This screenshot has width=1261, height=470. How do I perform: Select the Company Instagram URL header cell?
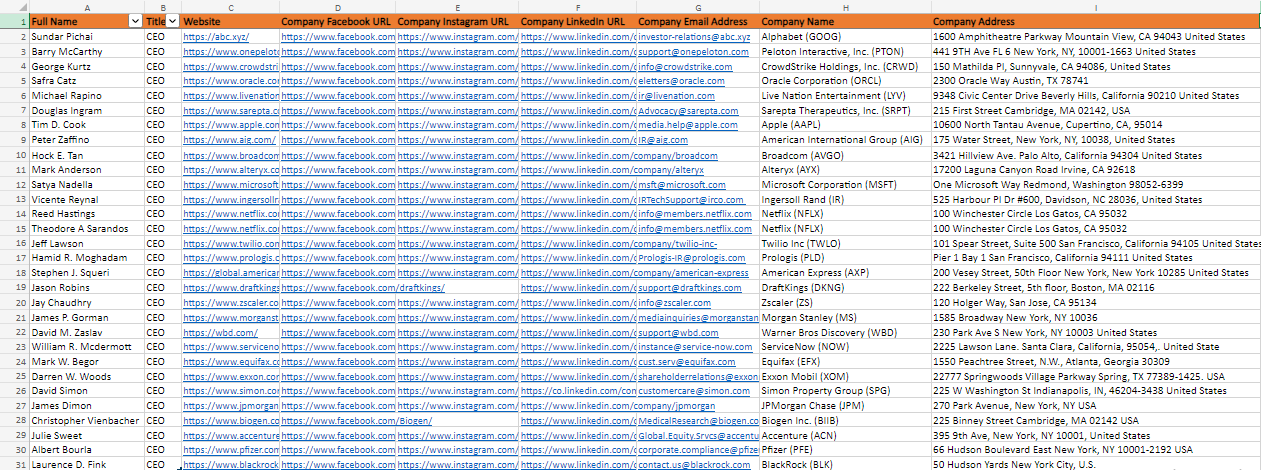457,21
